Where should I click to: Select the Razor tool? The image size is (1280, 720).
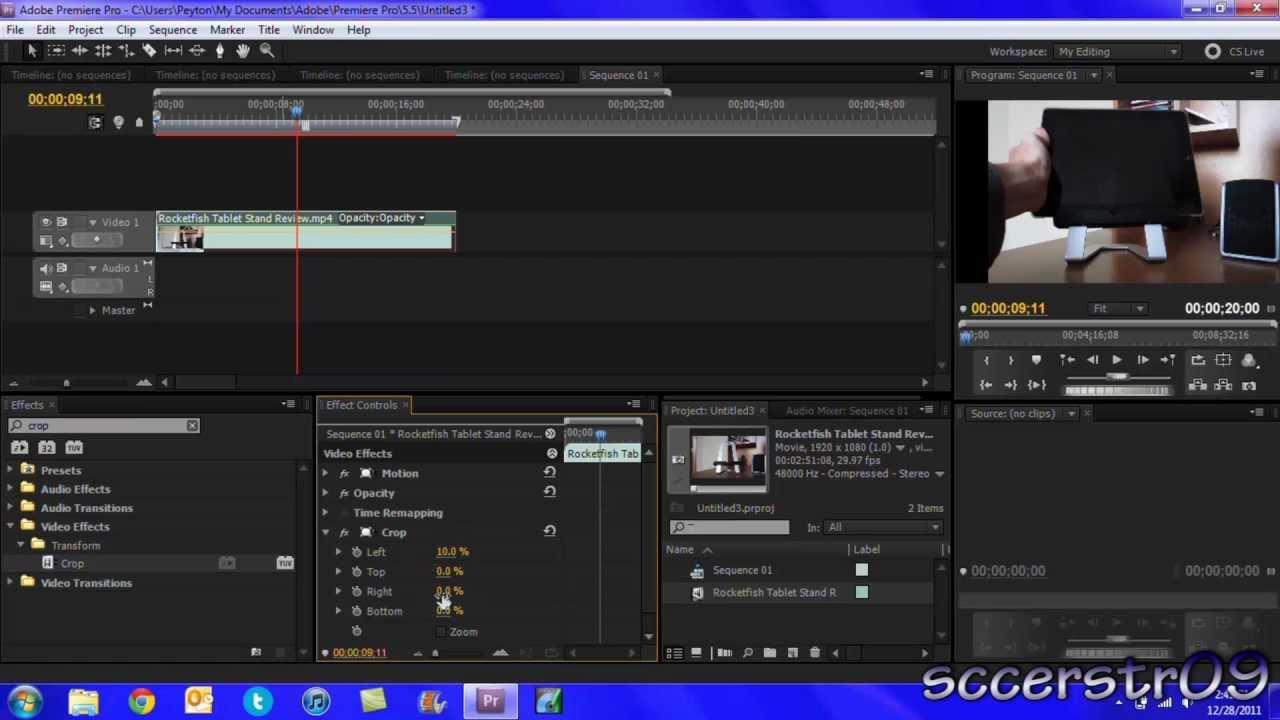click(149, 50)
